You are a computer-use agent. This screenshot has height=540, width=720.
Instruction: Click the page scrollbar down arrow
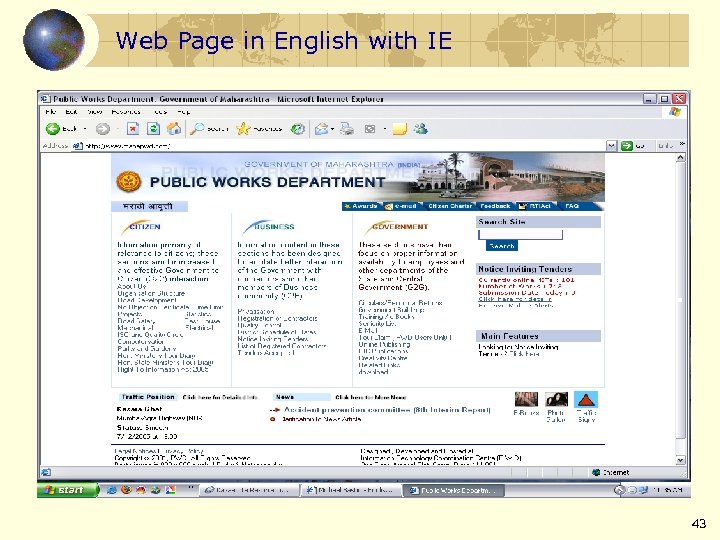coord(681,460)
